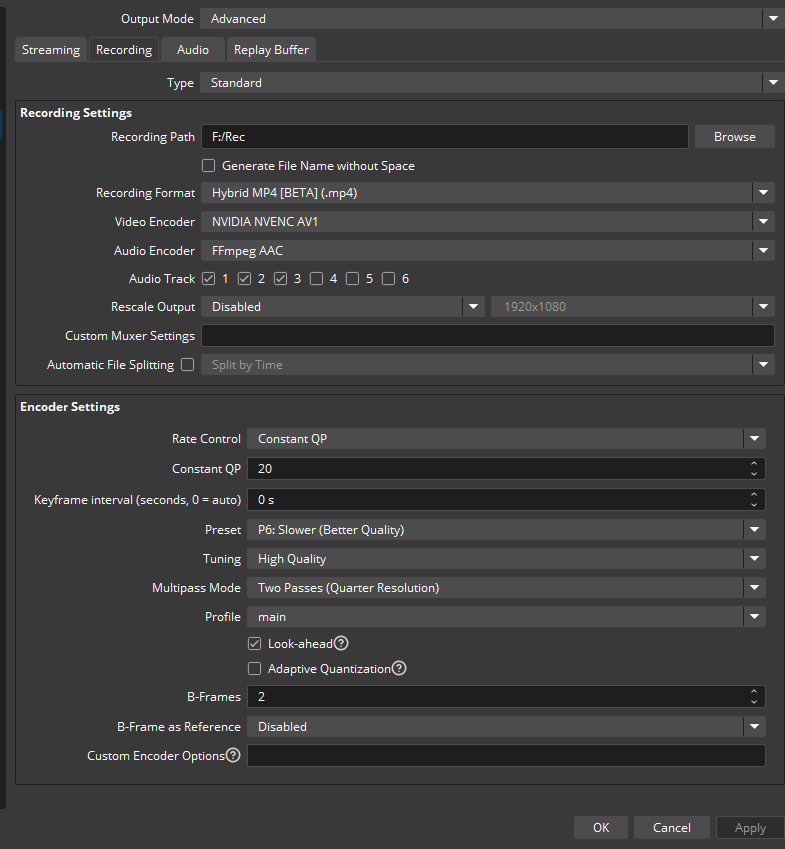Increase Constant QP with up arrow
This screenshot has height=849, width=785.
(754, 464)
